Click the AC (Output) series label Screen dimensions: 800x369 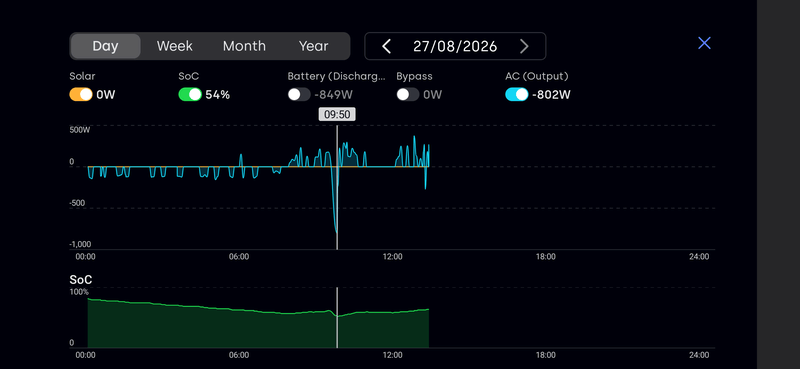[537, 77]
